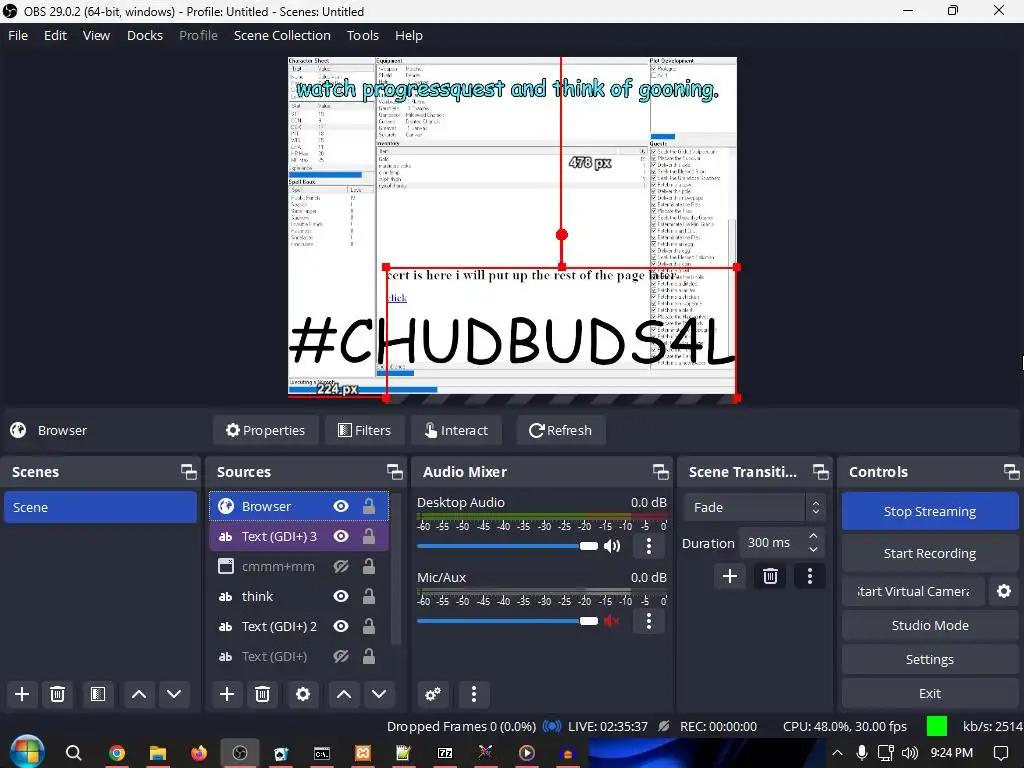Delete selected source with trash icon
This screenshot has width=1024, height=768.
(x=263, y=694)
